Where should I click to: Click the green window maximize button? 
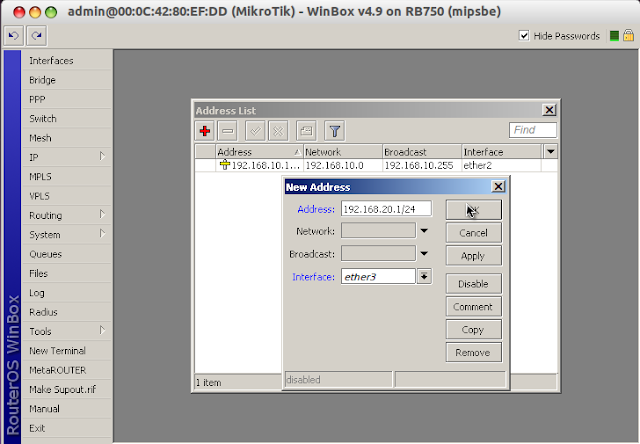pos(51,12)
